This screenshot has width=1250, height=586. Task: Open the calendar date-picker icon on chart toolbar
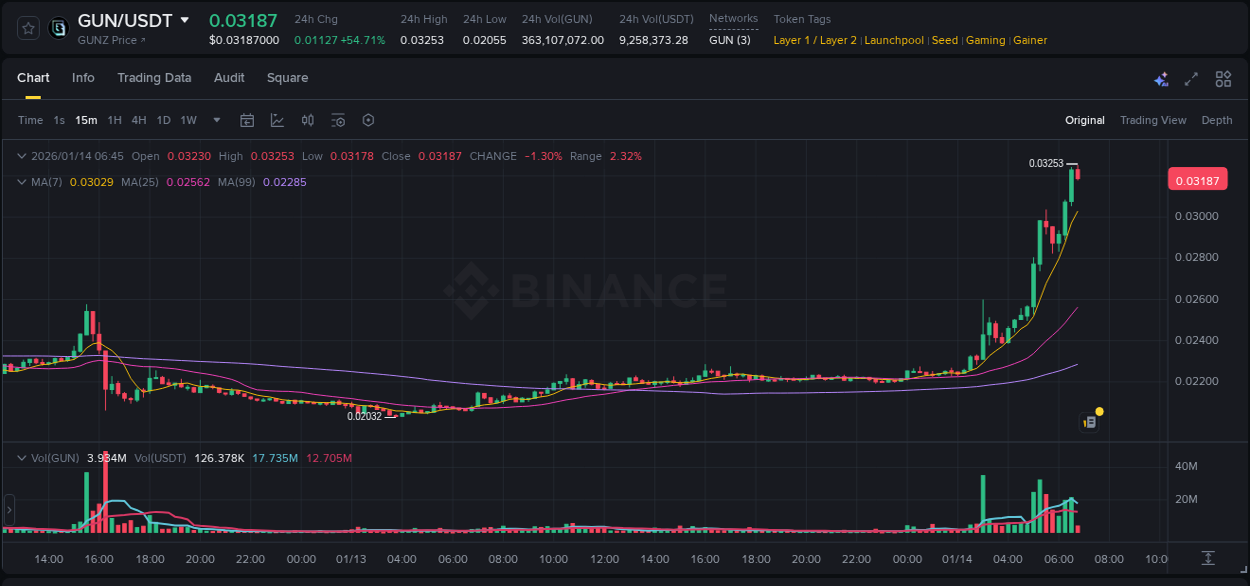pos(247,120)
